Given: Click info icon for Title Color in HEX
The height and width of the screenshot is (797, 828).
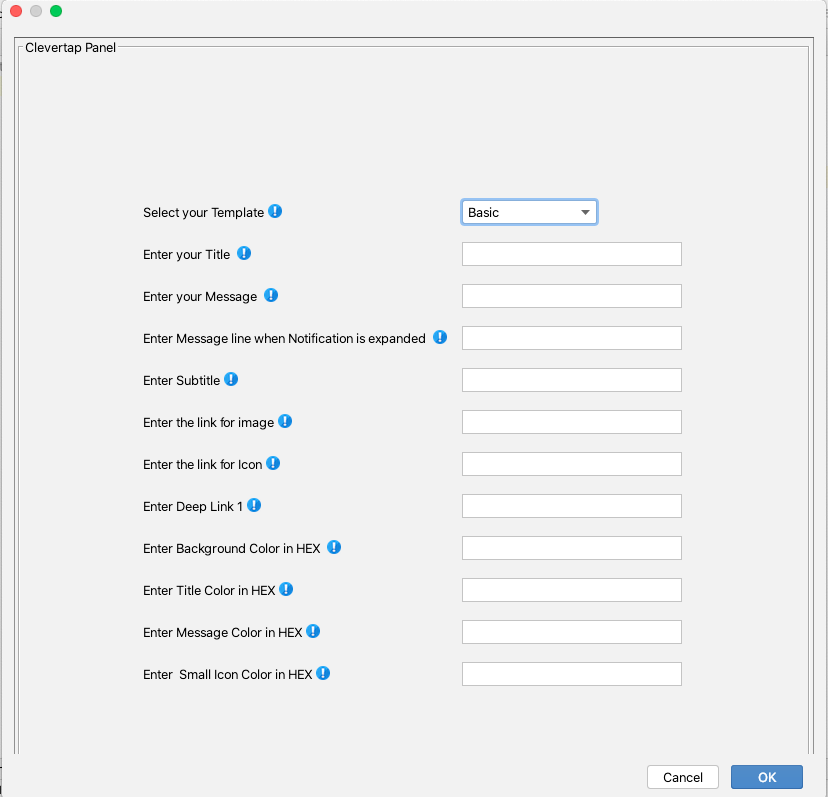Looking at the screenshot, I should tap(286, 589).
